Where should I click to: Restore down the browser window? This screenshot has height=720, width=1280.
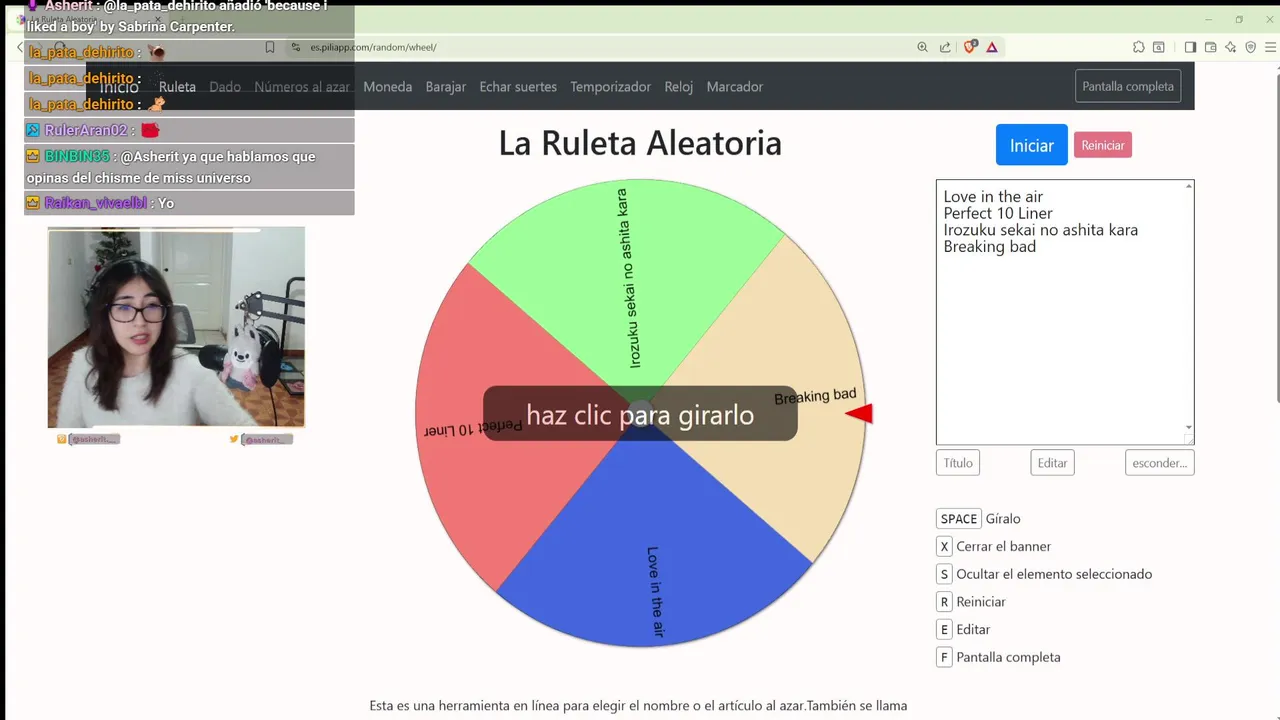click(x=1239, y=19)
